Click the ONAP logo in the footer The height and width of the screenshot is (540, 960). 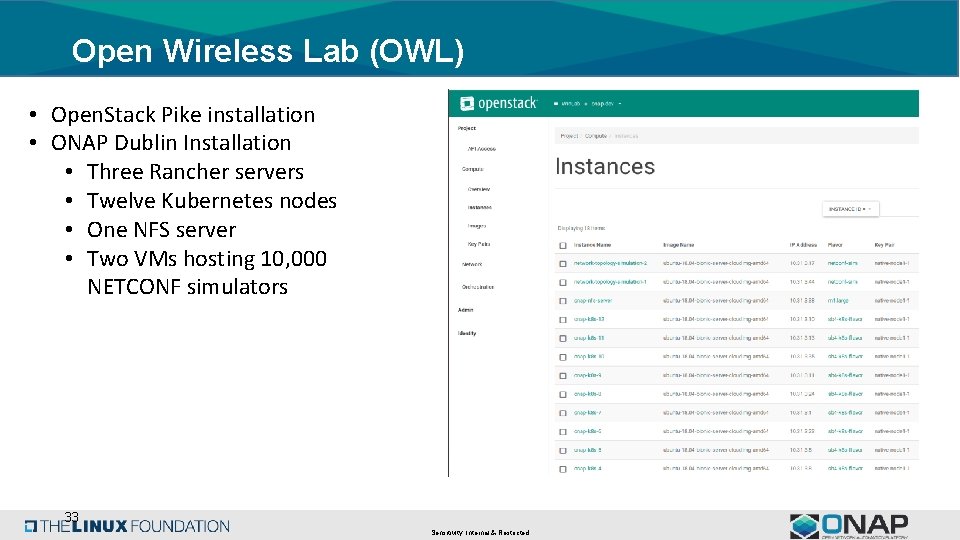point(849,526)
